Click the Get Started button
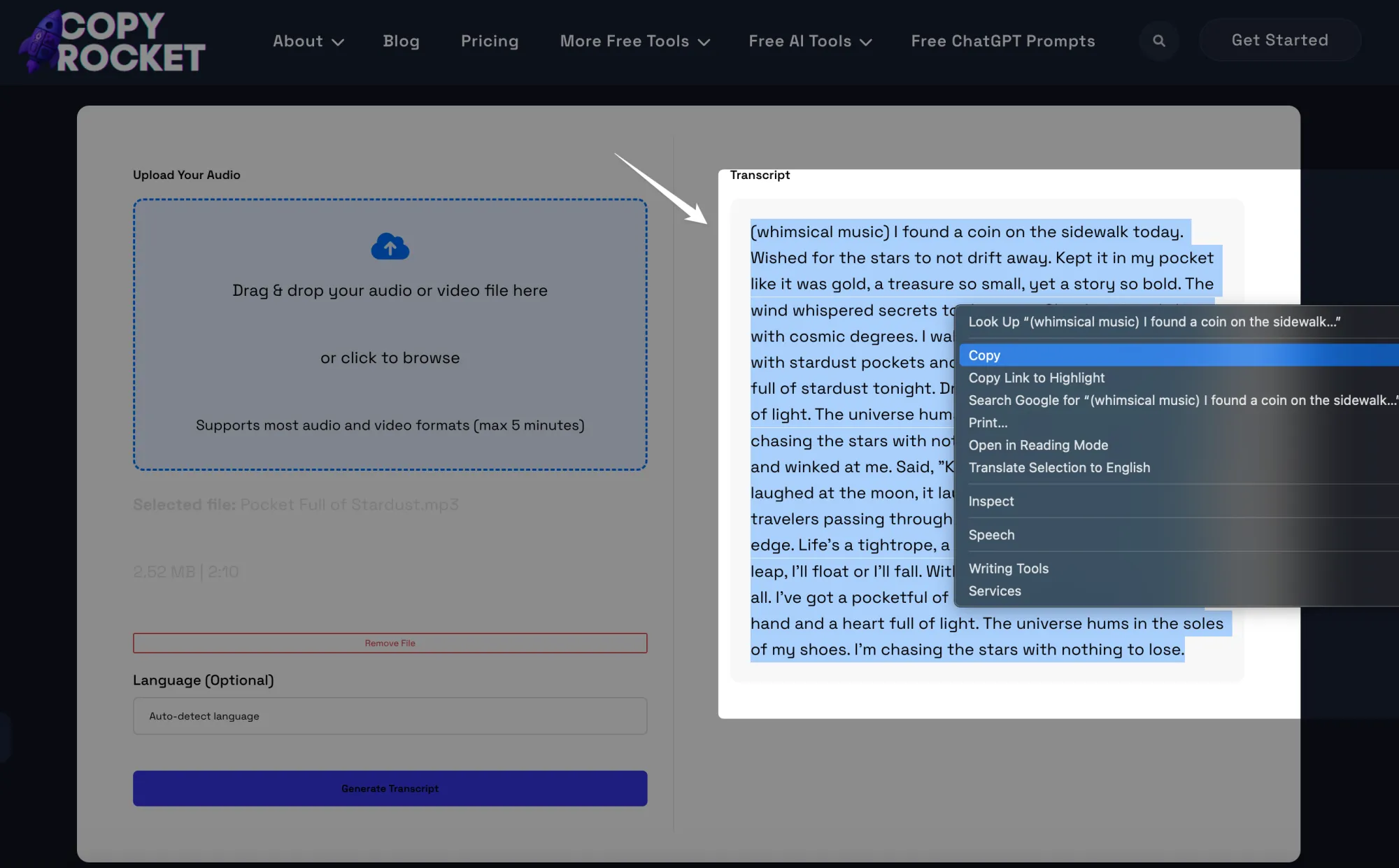 pos(1280,40)
